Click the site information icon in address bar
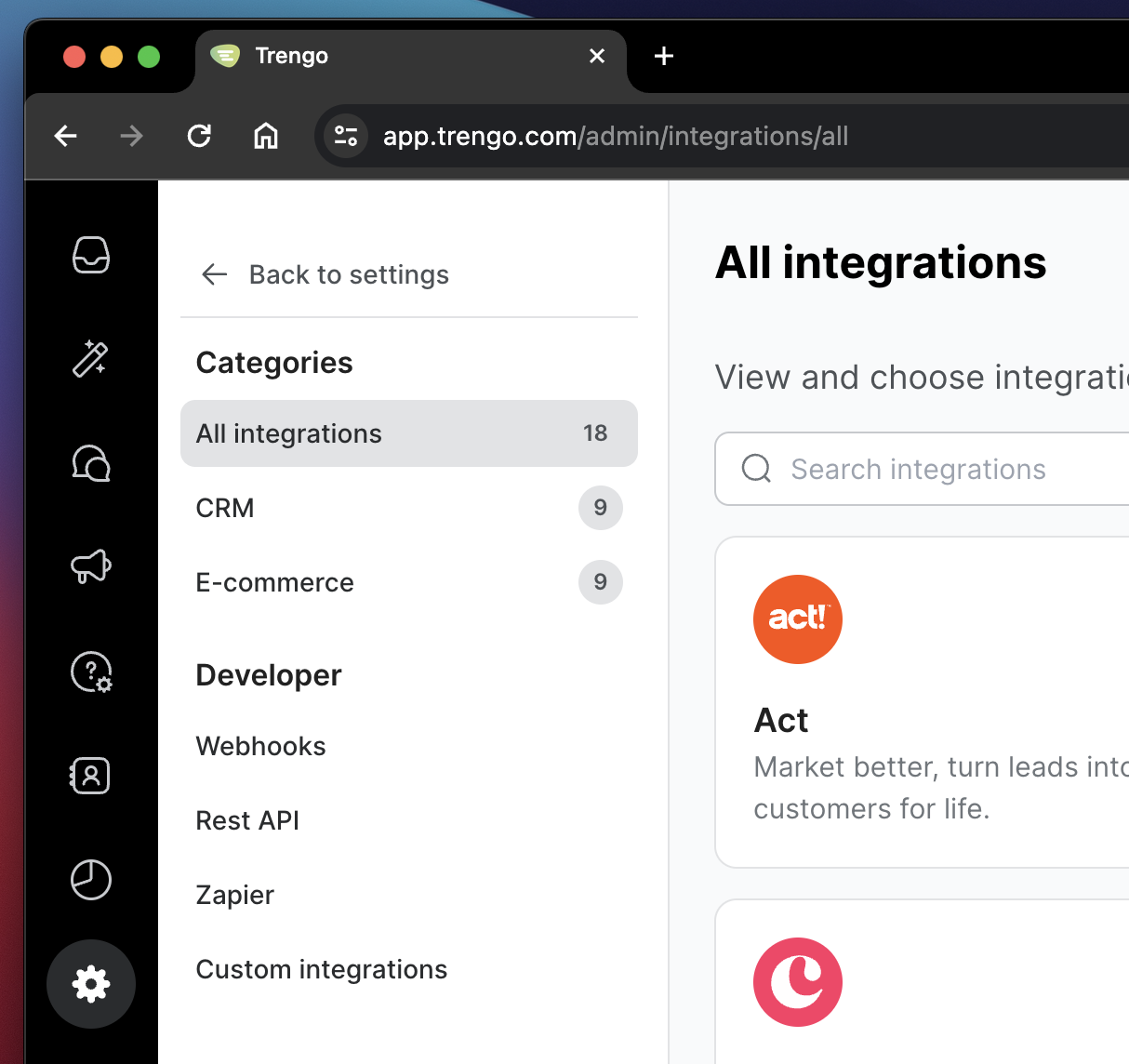Viewport: 1129px width, 1064px height. click(x=346, y=136)
